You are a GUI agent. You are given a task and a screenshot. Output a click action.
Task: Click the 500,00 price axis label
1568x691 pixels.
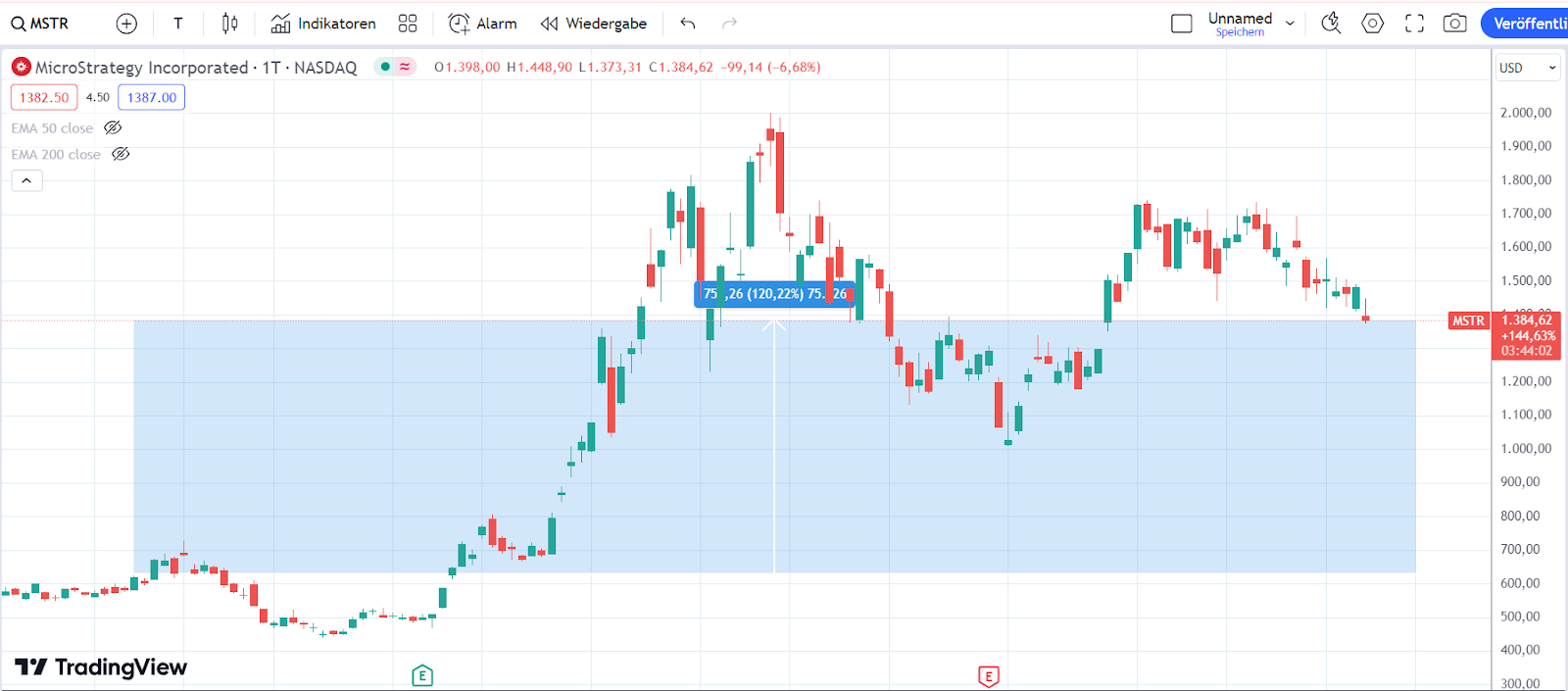point(1520,617)
